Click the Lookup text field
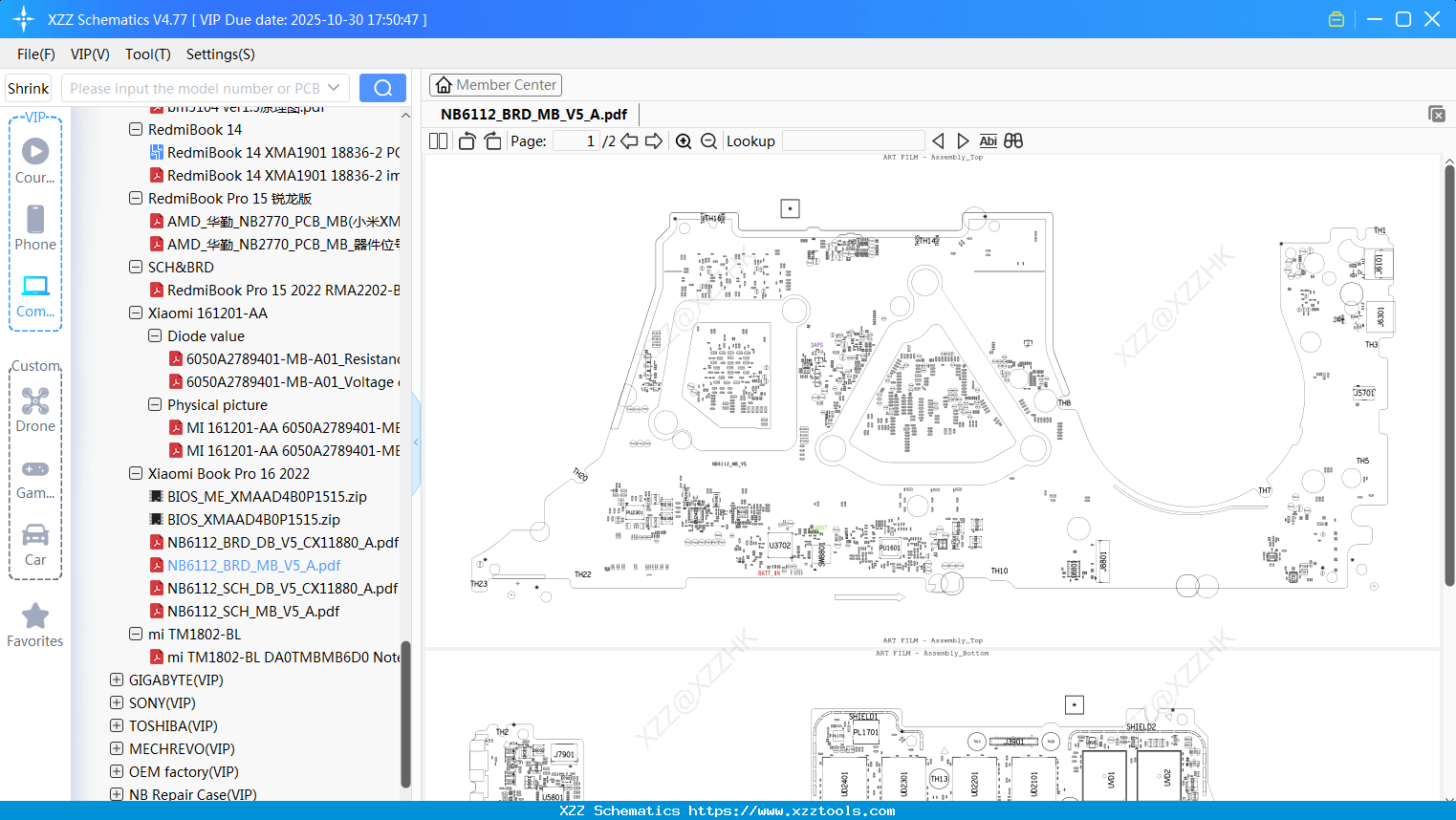1456x820 pixels. [853, 141]
